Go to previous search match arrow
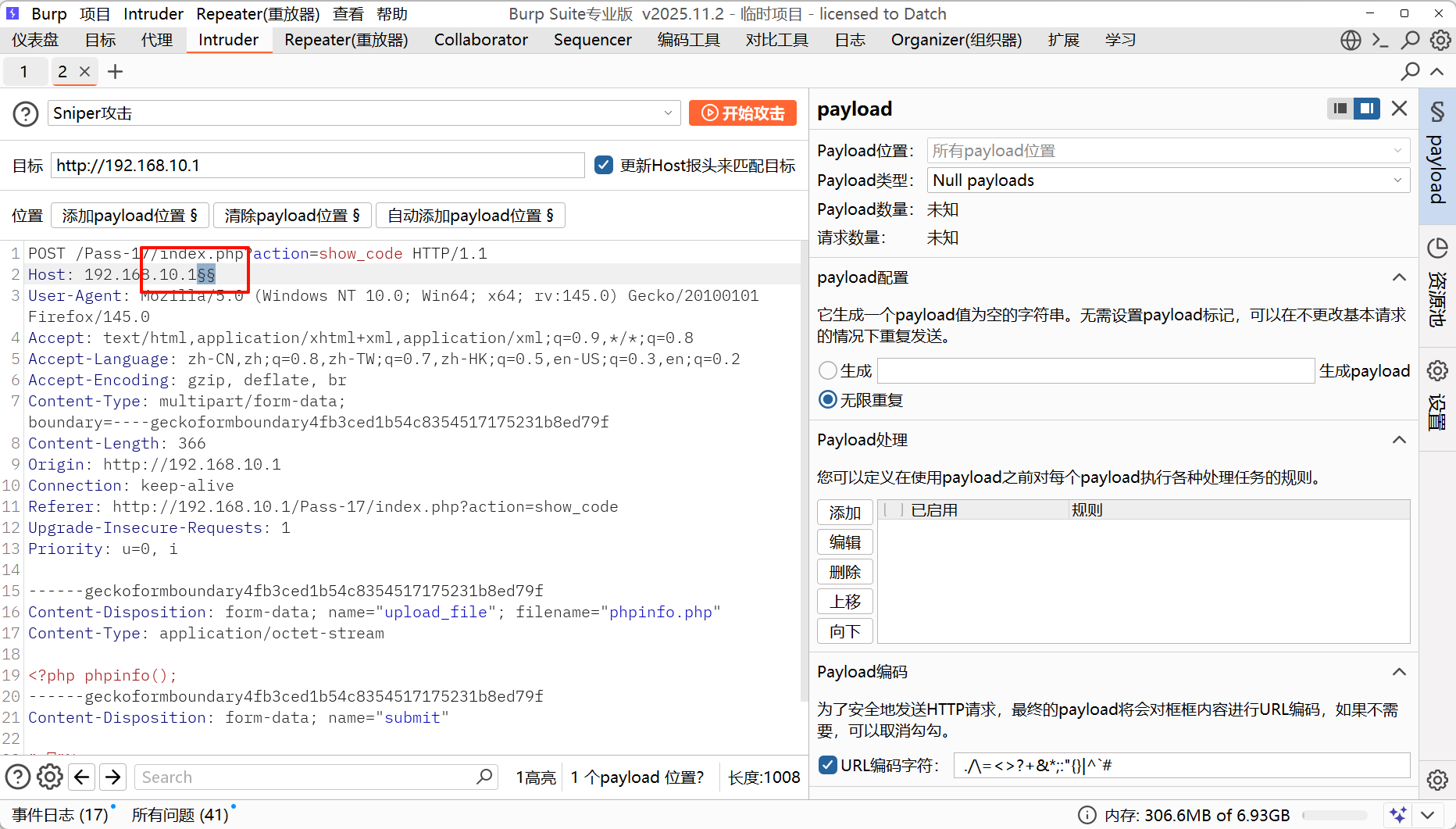The width and height of the screenshot is (1456, 829). 82,777
